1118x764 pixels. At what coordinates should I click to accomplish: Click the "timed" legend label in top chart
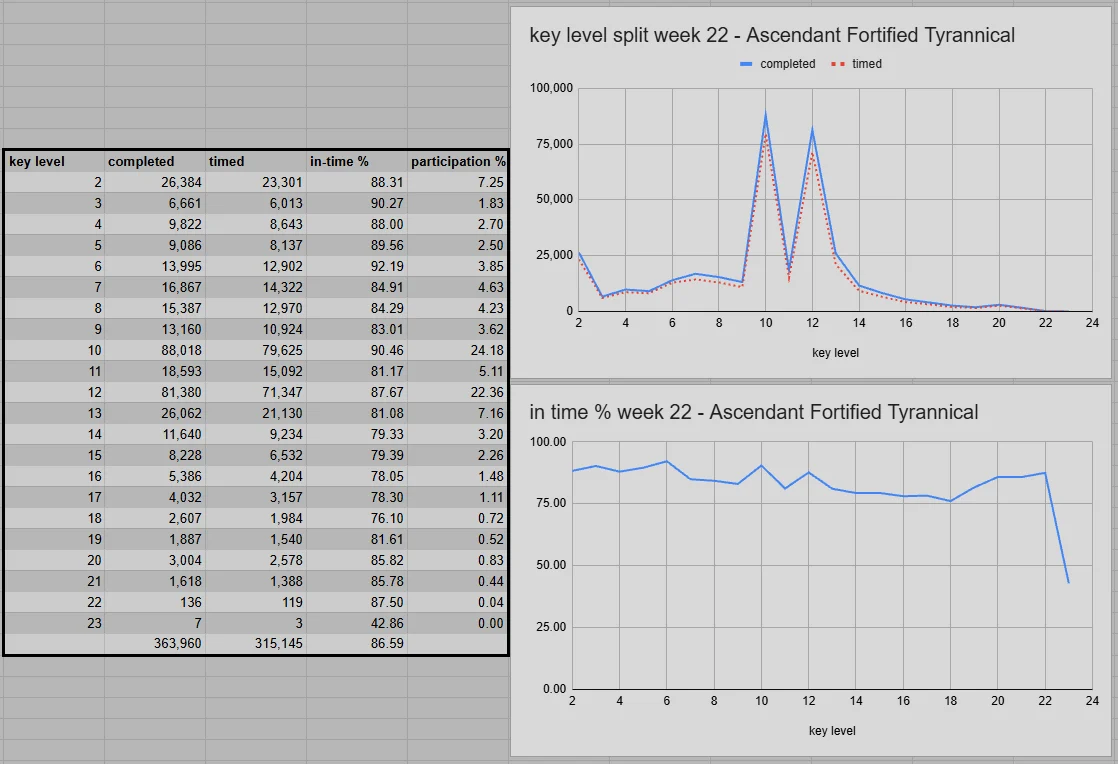(867, 64)
